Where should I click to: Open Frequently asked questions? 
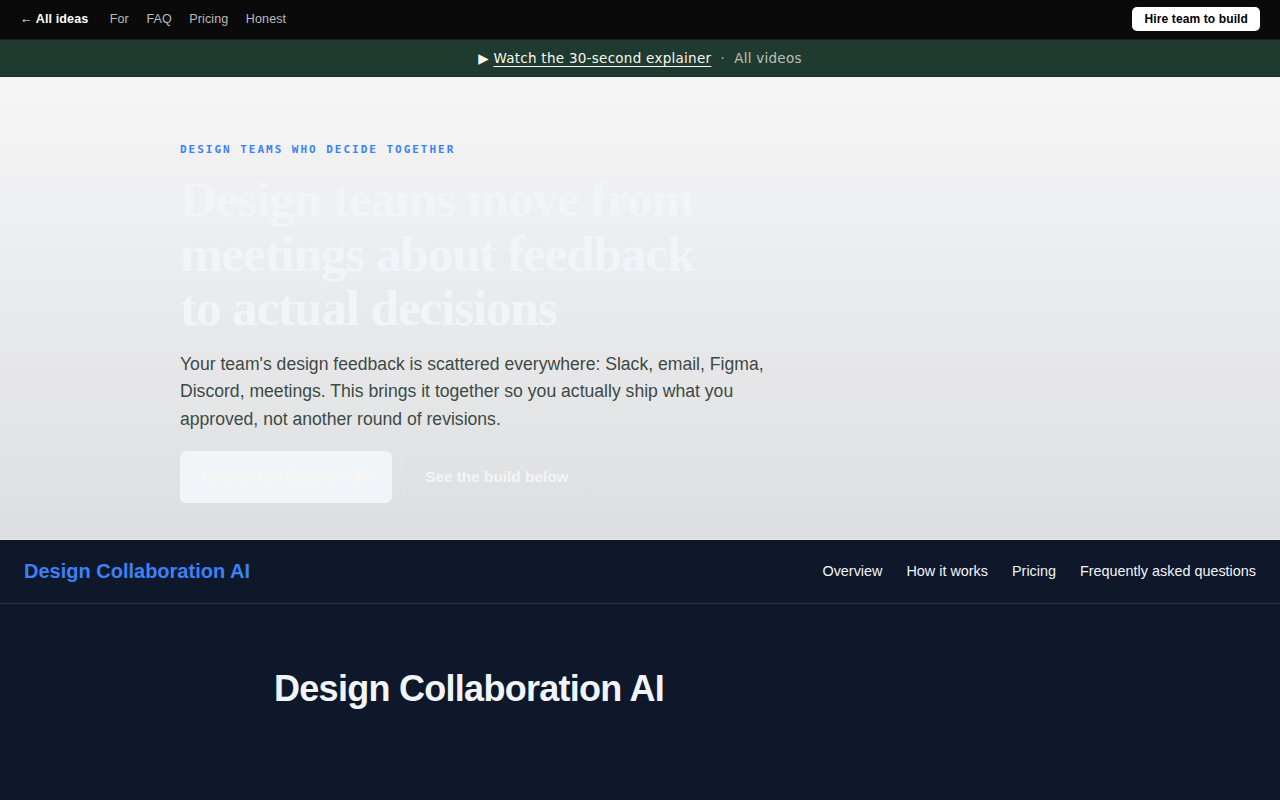1168,571
